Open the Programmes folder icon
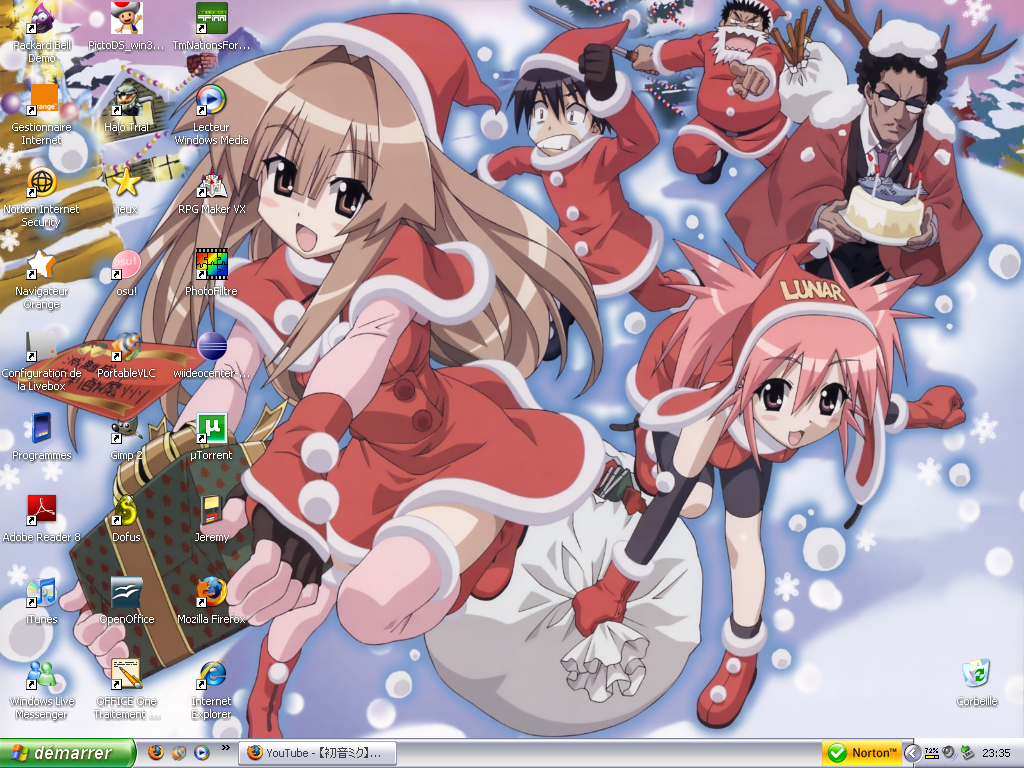This screenshot has width=1024, height=768. pos(42,437)
